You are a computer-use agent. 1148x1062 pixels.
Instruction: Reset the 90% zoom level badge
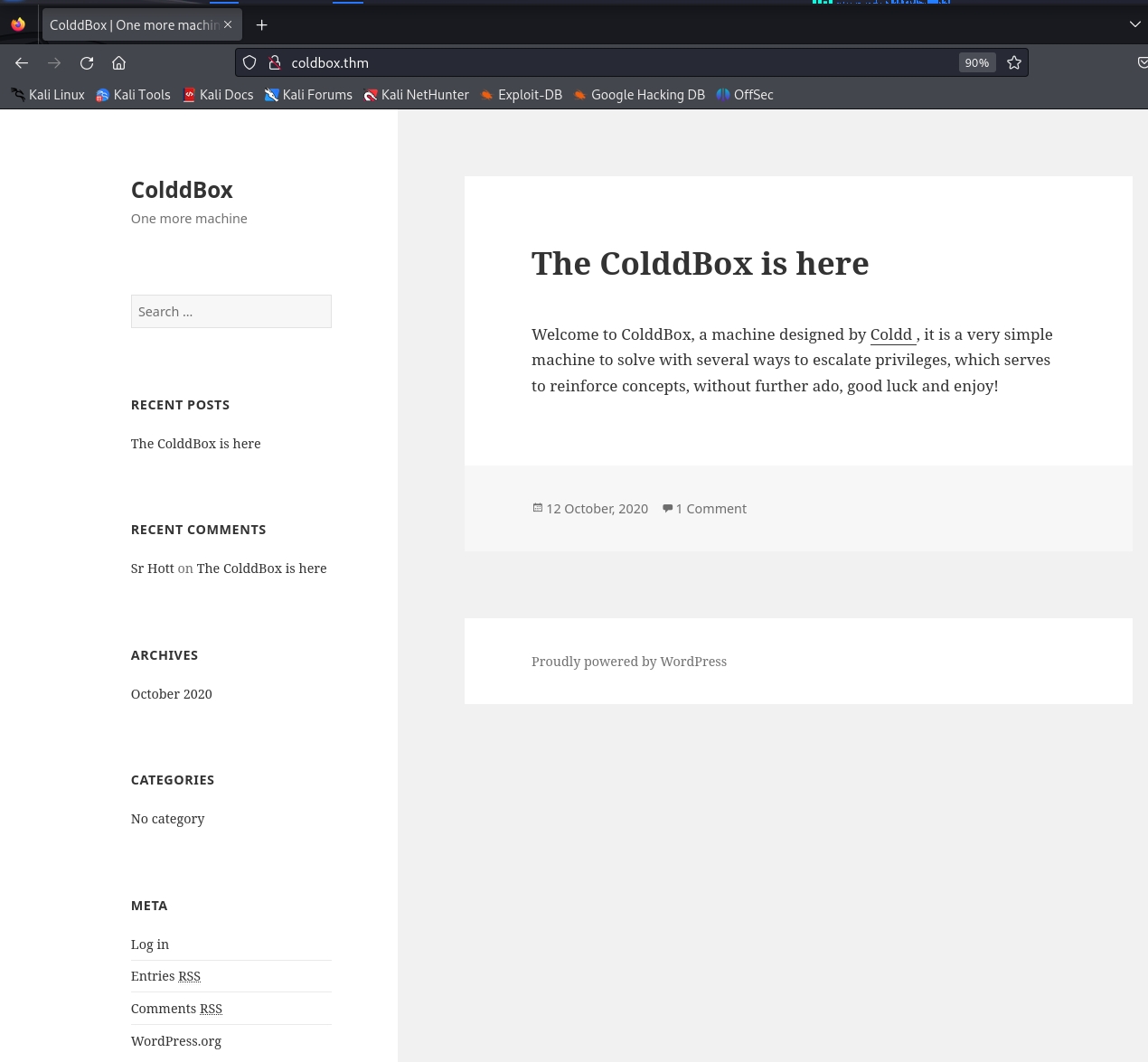click(x=976, y=63)
